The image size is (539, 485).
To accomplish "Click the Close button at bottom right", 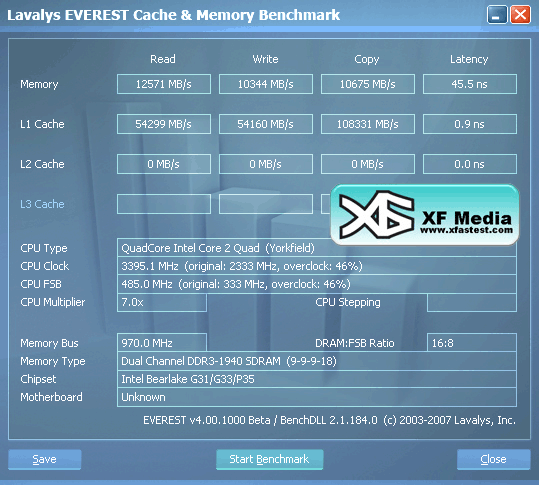I will tap(494, 459).
